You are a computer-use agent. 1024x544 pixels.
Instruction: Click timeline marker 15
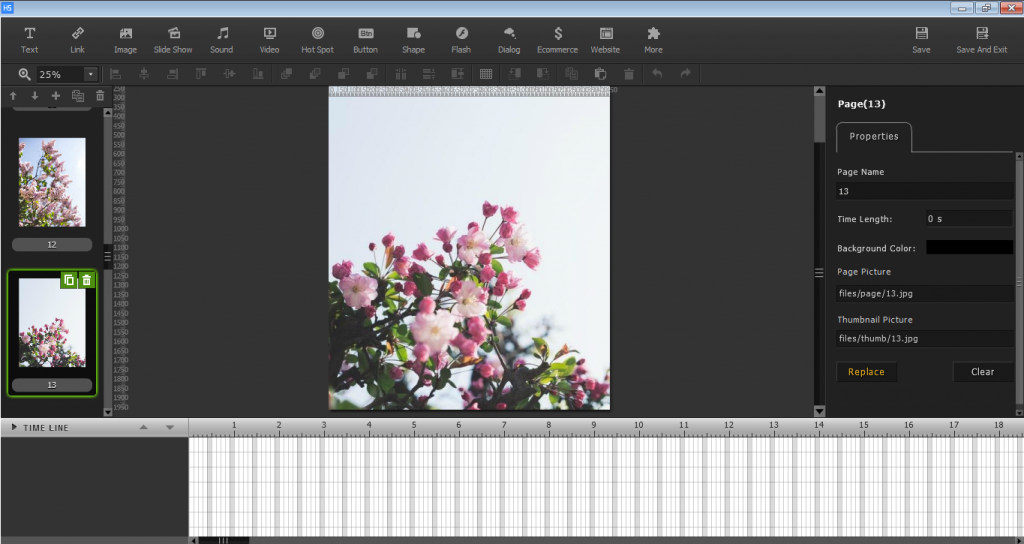pyautogui.click(x=863, y=425)
